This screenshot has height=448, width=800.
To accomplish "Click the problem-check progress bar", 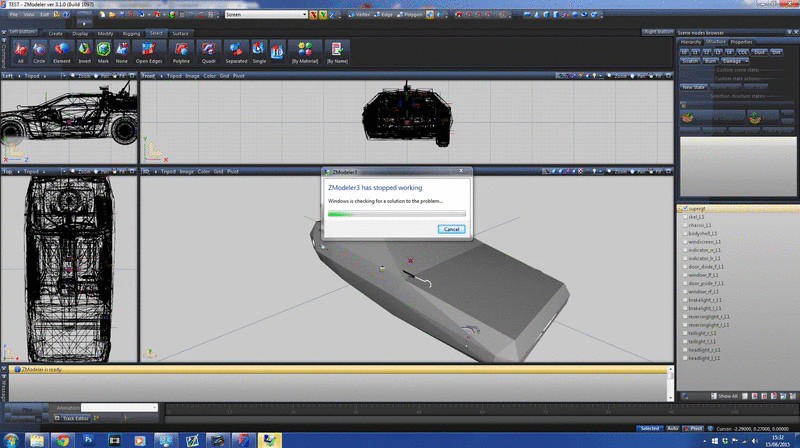I will (x=396, y=214).
